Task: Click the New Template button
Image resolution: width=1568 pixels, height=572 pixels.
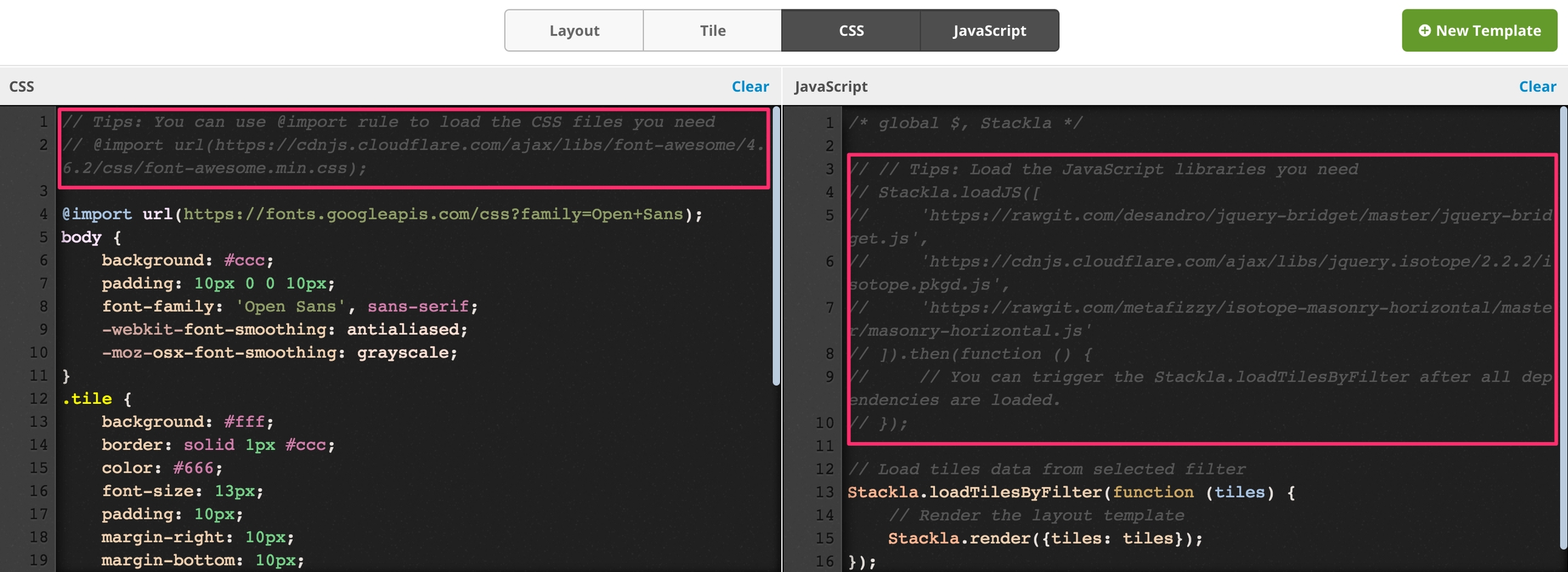Action: 1479,31
